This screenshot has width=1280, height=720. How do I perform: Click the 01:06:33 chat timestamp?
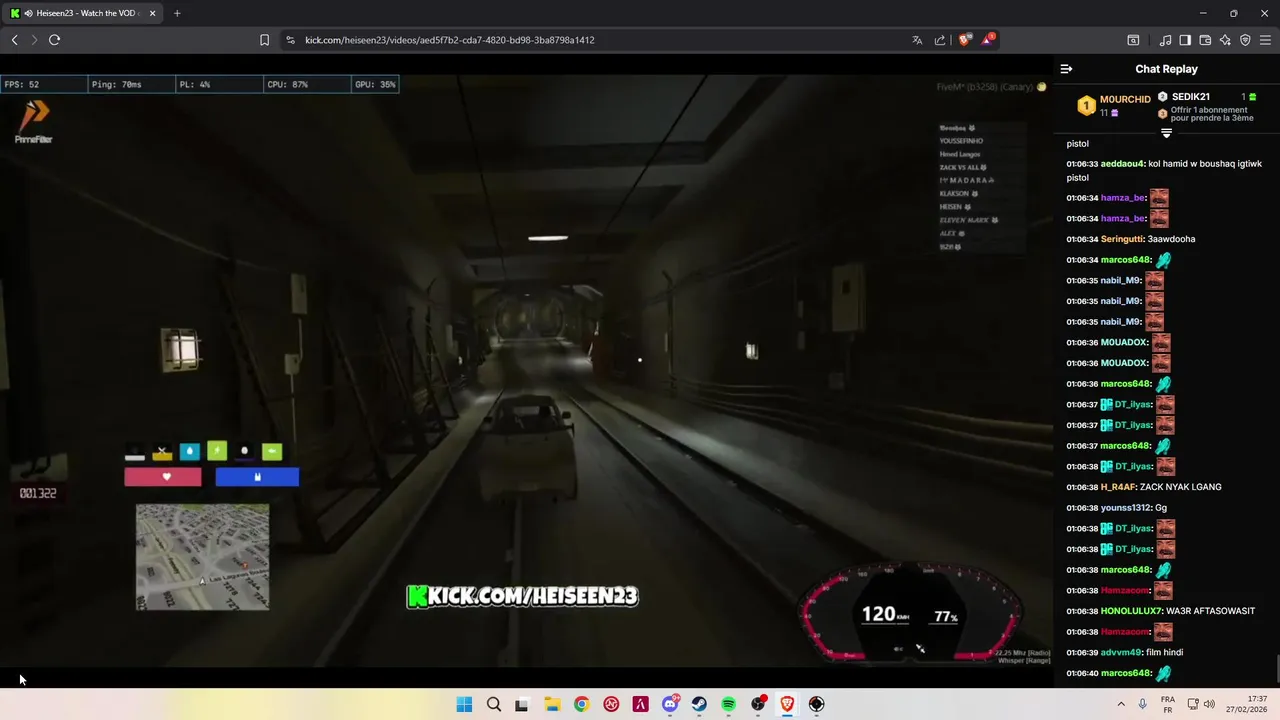point(1082,164)
